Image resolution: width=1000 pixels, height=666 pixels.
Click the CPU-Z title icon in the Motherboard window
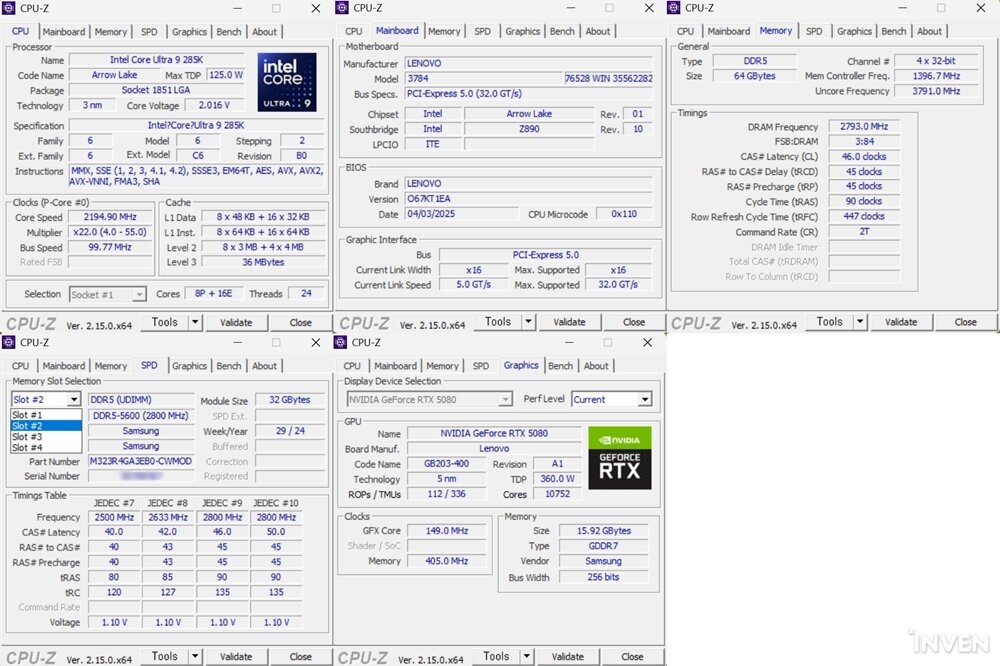pyautogui.click(x=342, y=8)
